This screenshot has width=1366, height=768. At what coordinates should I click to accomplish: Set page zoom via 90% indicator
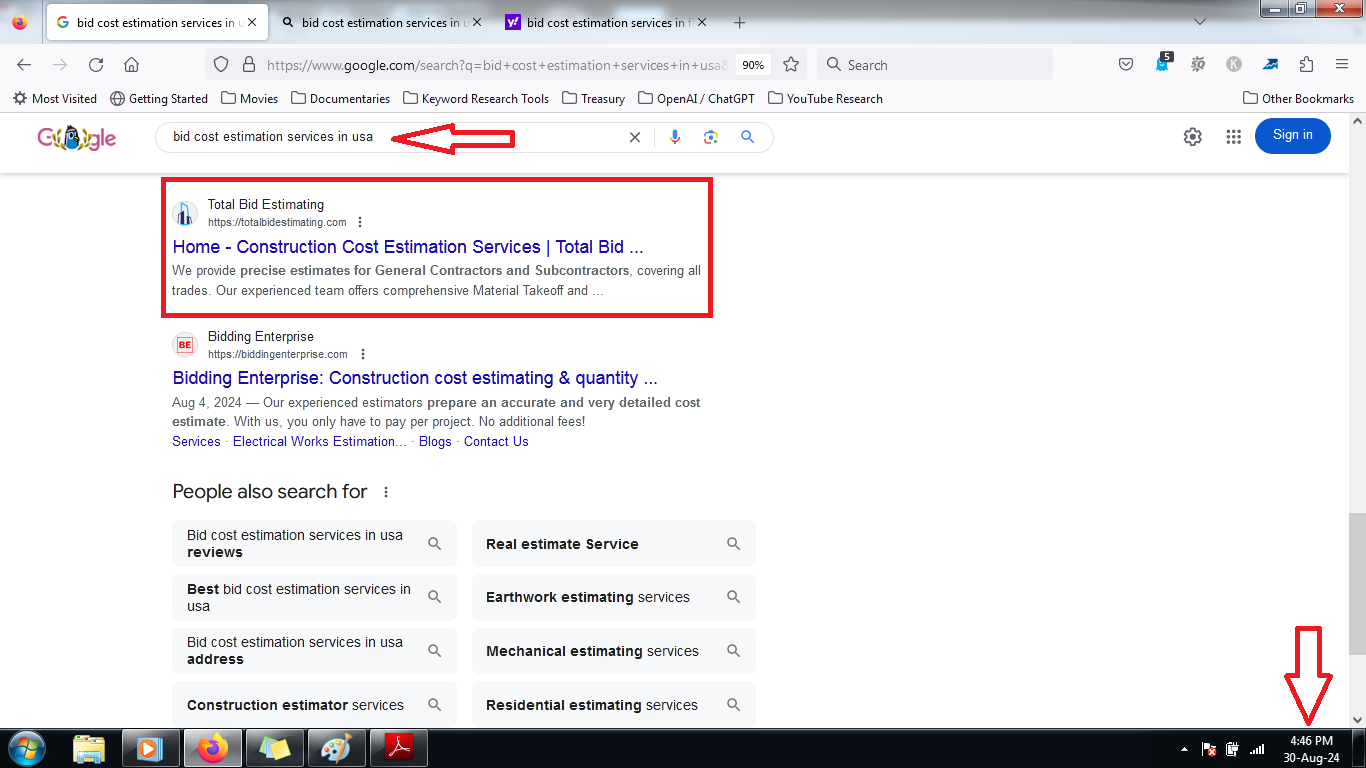[753, 65]
